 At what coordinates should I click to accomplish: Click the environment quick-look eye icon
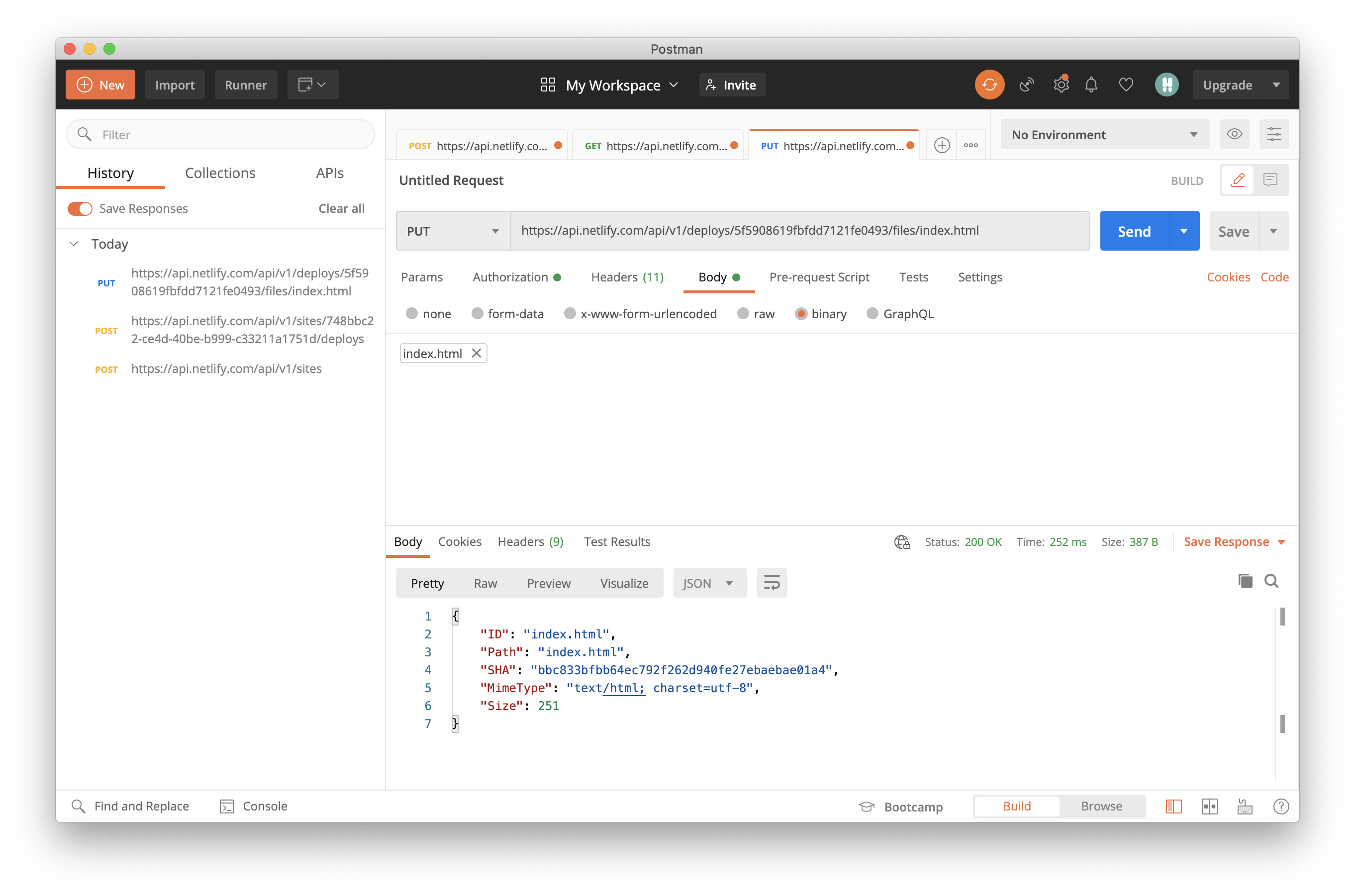click(x=1235, y=134)
